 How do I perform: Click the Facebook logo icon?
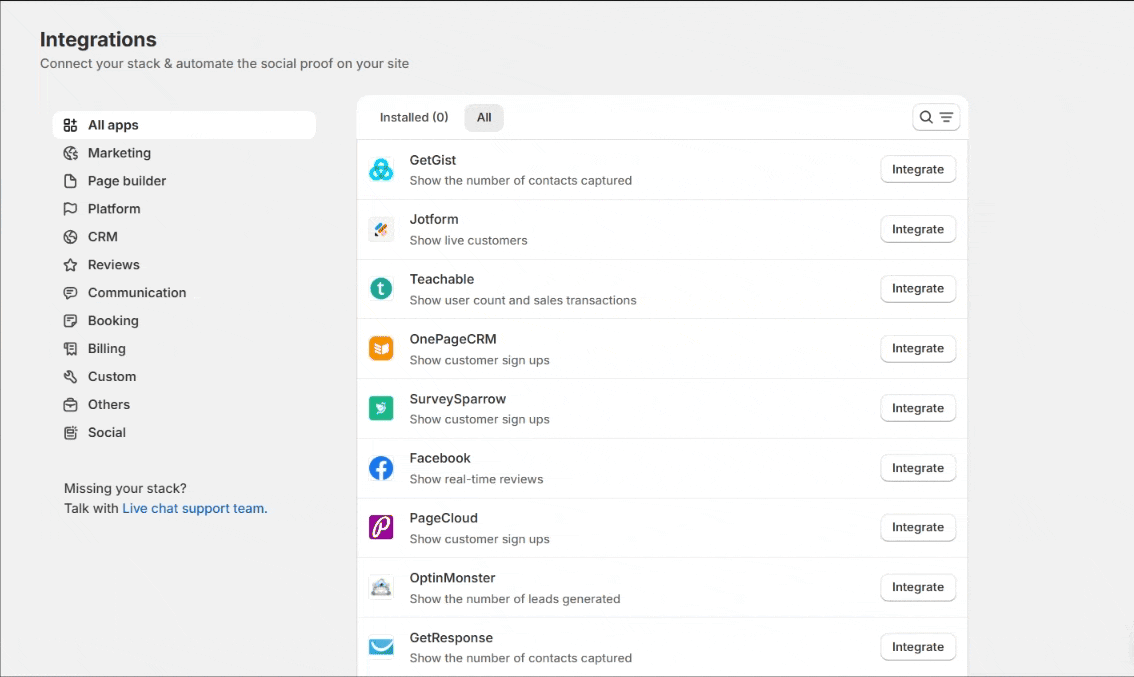point(381,468)
